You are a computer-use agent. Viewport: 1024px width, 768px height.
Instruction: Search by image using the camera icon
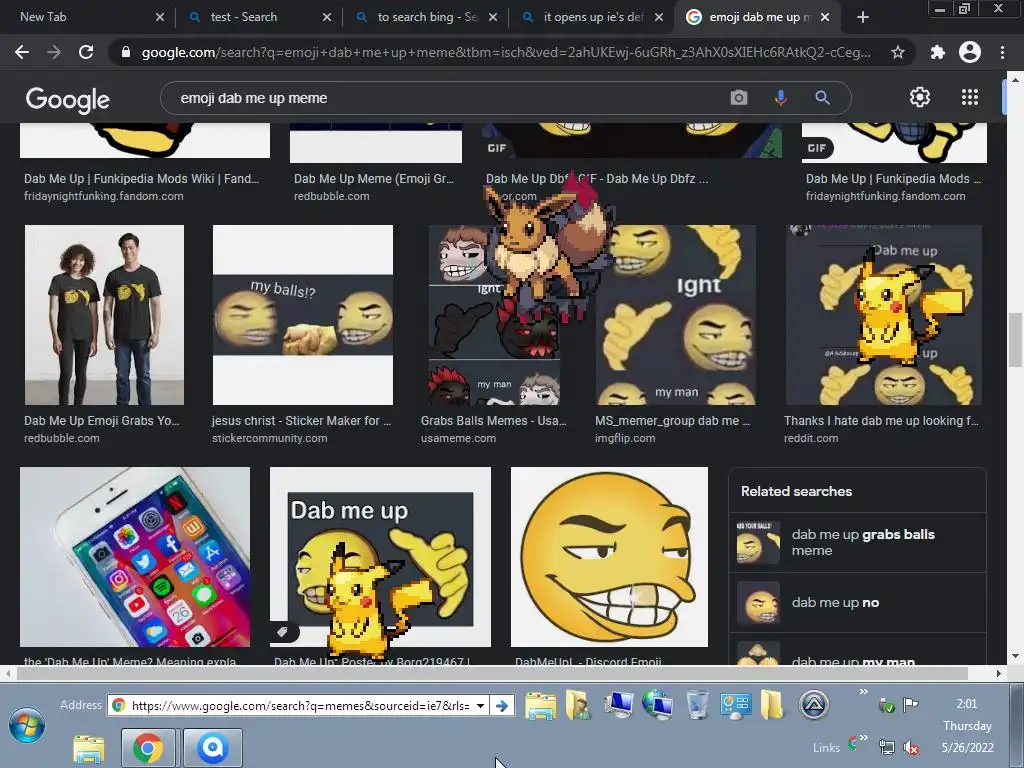pyautogui.click(x=739, y=98)
